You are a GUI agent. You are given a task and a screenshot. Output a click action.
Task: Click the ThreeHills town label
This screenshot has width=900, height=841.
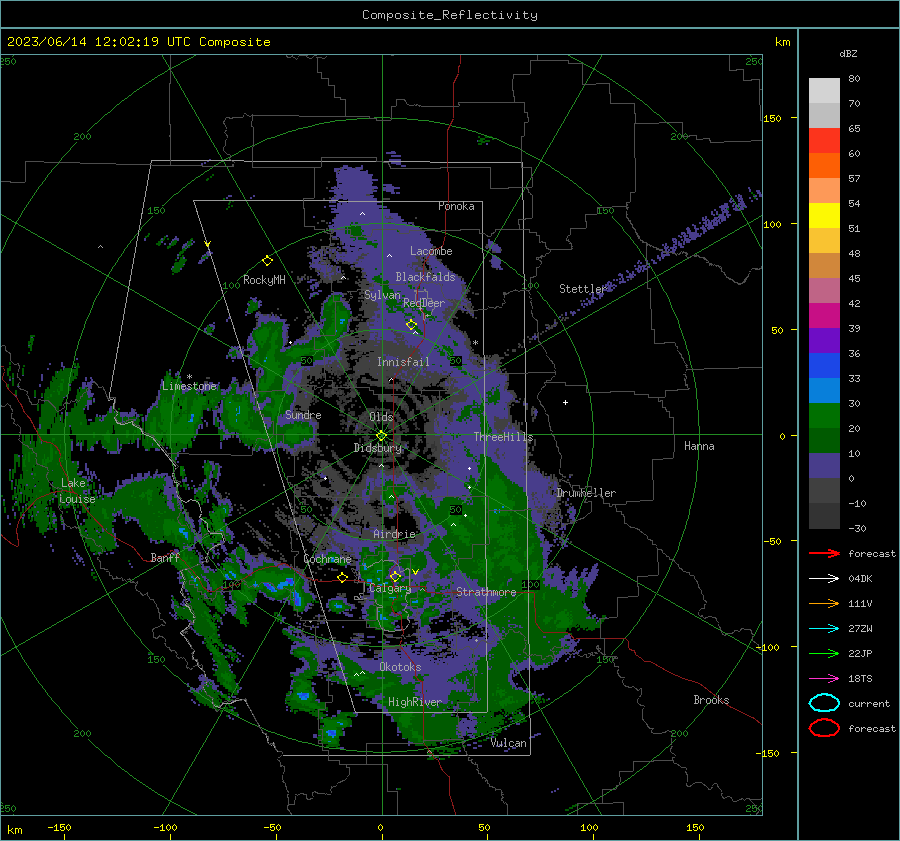point(503,437)
